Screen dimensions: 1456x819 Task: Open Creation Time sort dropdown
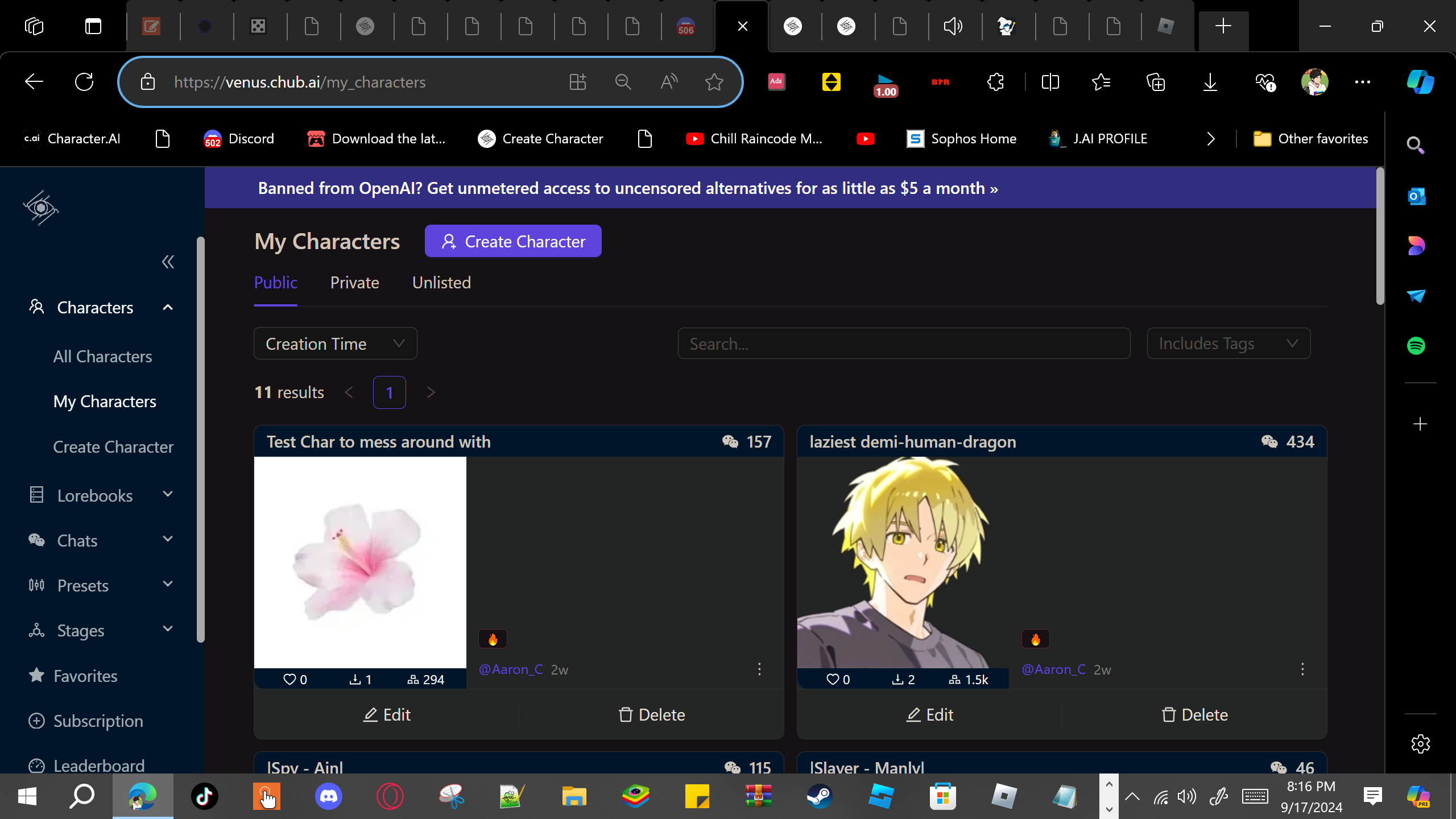335,344
